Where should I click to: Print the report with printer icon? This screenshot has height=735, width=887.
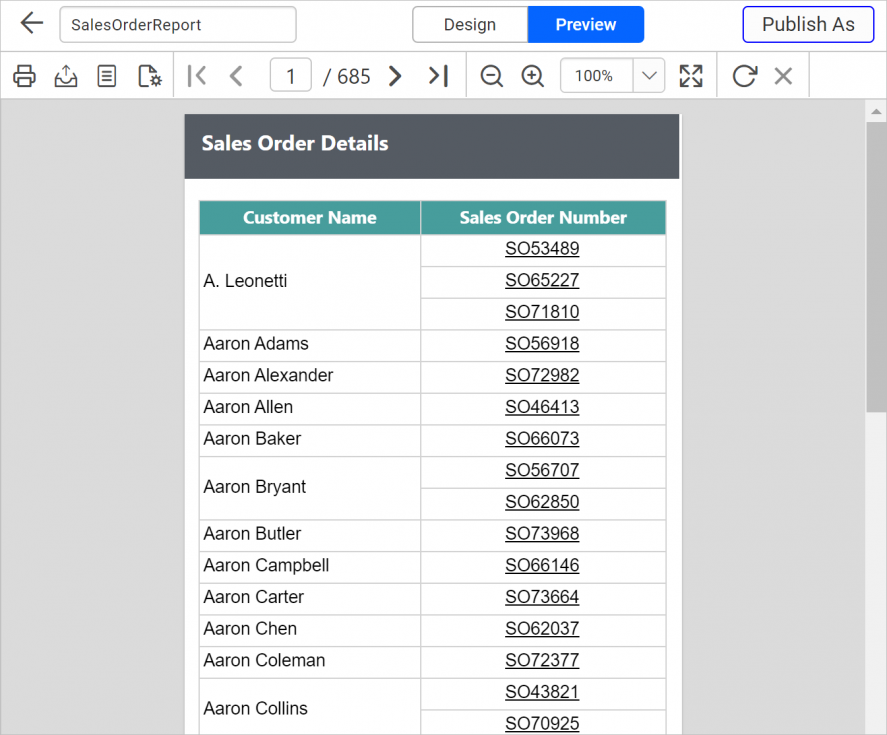[24, 76]
